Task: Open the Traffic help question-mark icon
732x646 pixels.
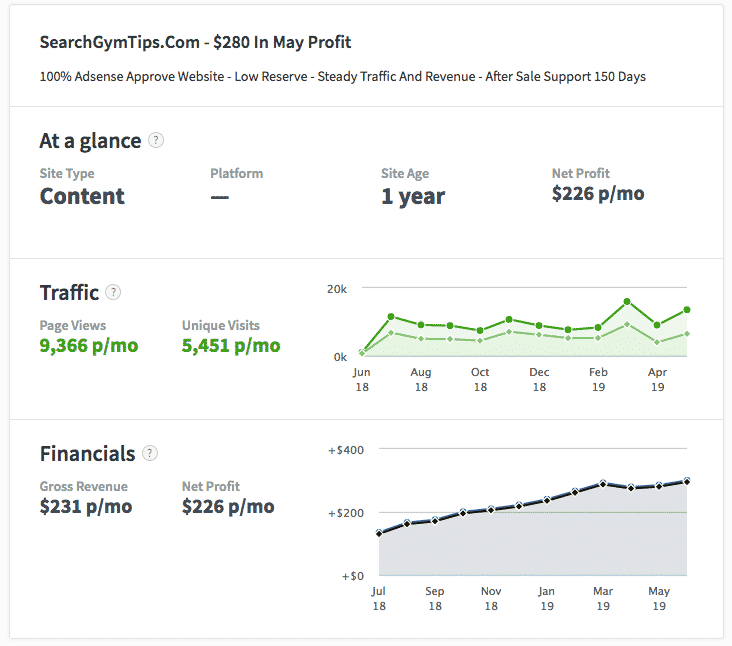Action: [x=113, y=292]
